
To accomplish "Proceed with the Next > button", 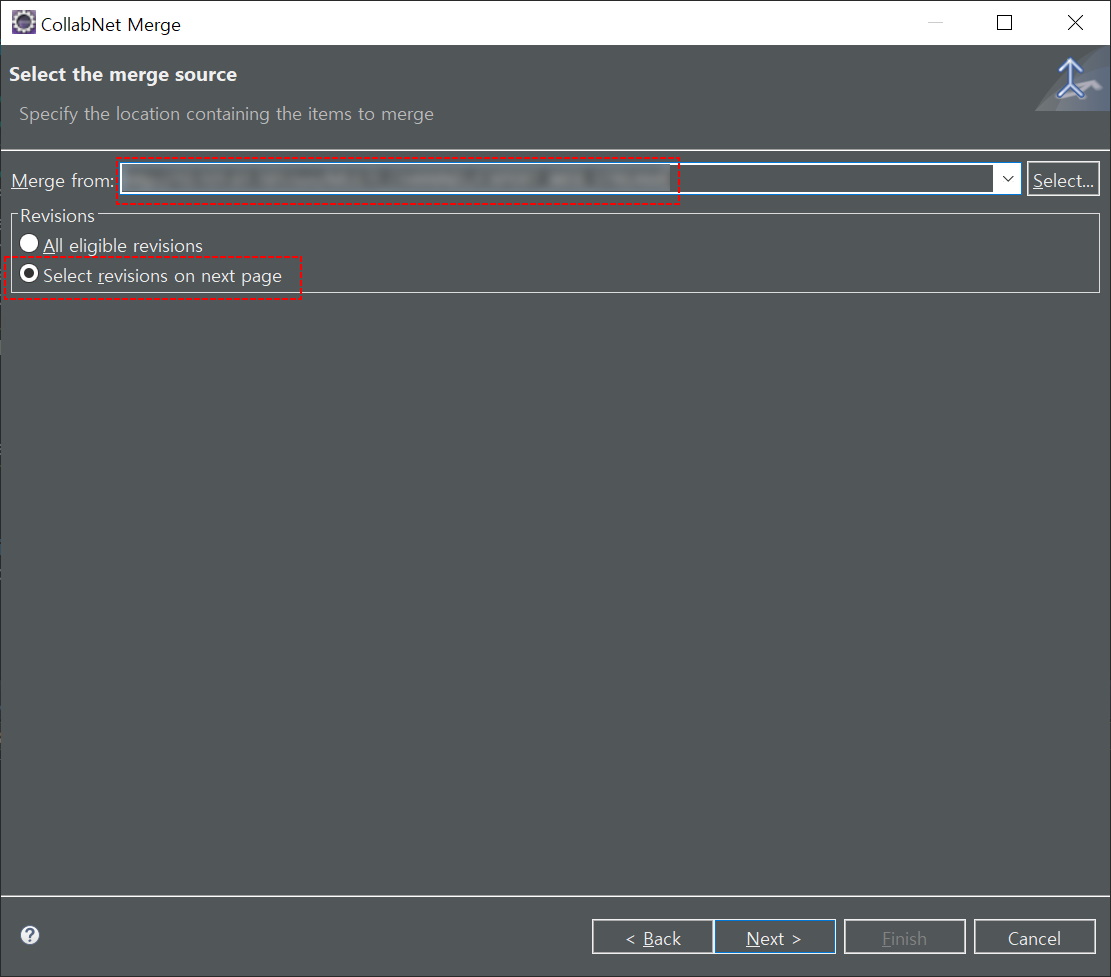I will tap(774, 937).
